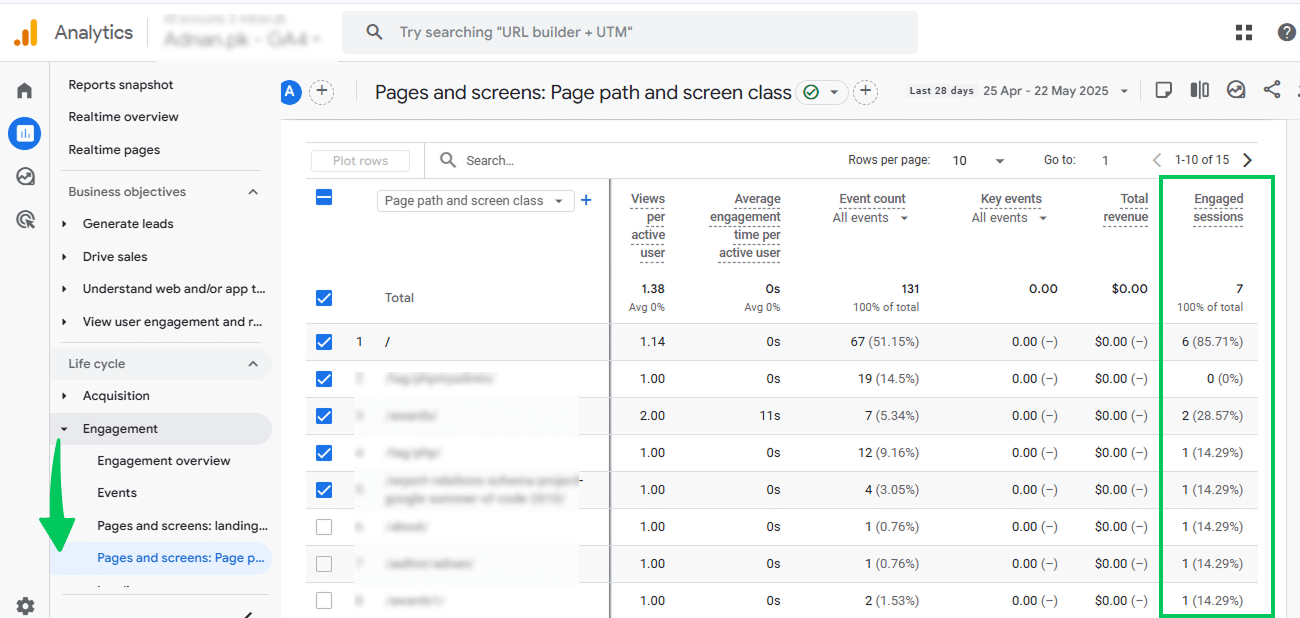Open Key events 'All events' dropdown
This screenshot has height=618, width=1300.
[x=1009, y=218]
